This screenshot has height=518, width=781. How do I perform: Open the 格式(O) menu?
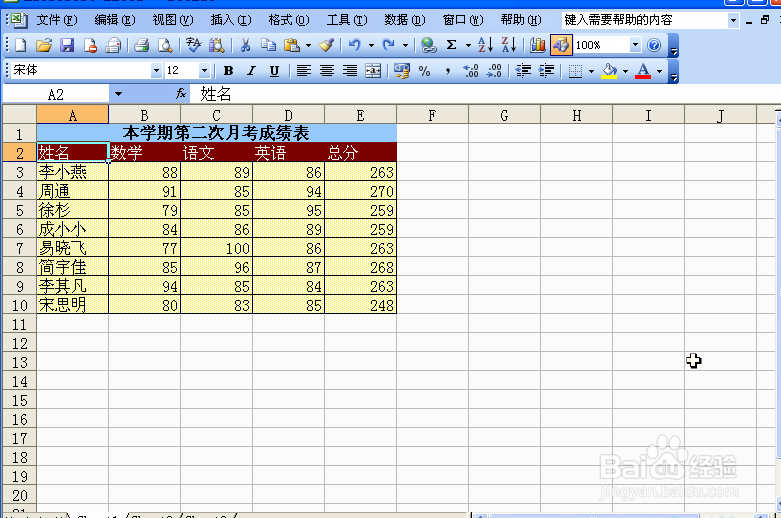pos(289,20)
